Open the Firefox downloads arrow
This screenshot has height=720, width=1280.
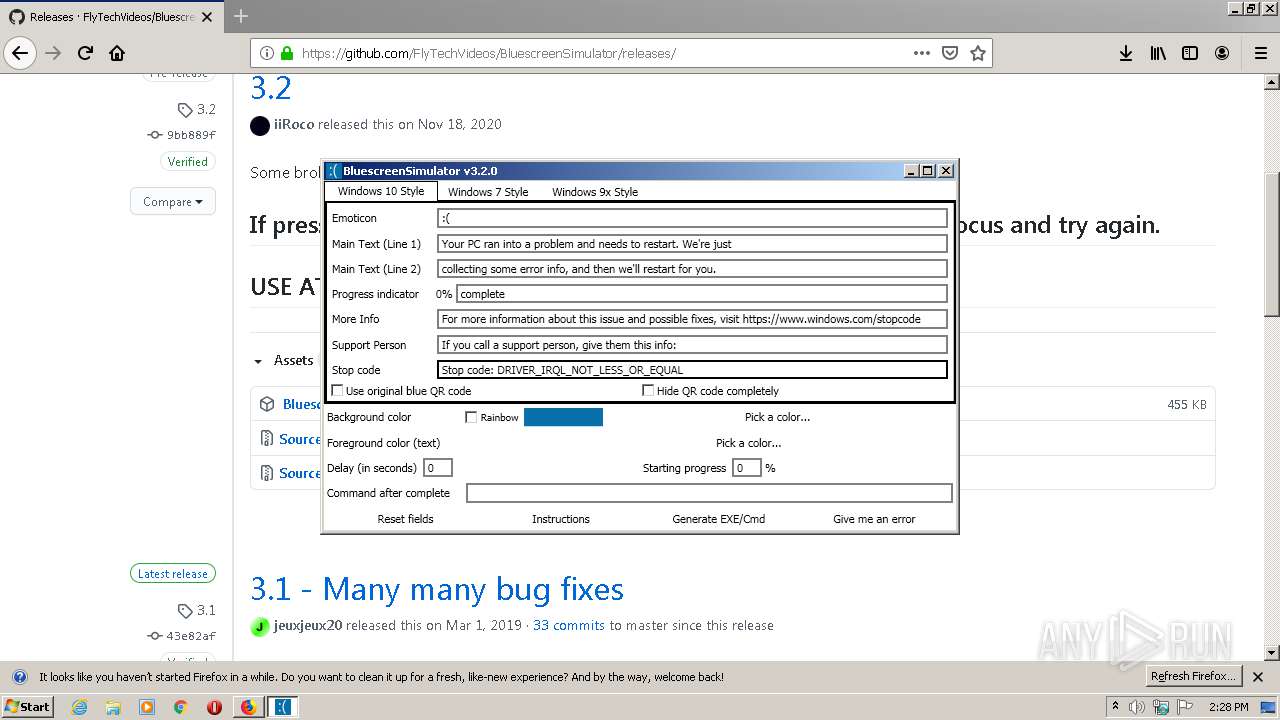[x=1126, y=53]
